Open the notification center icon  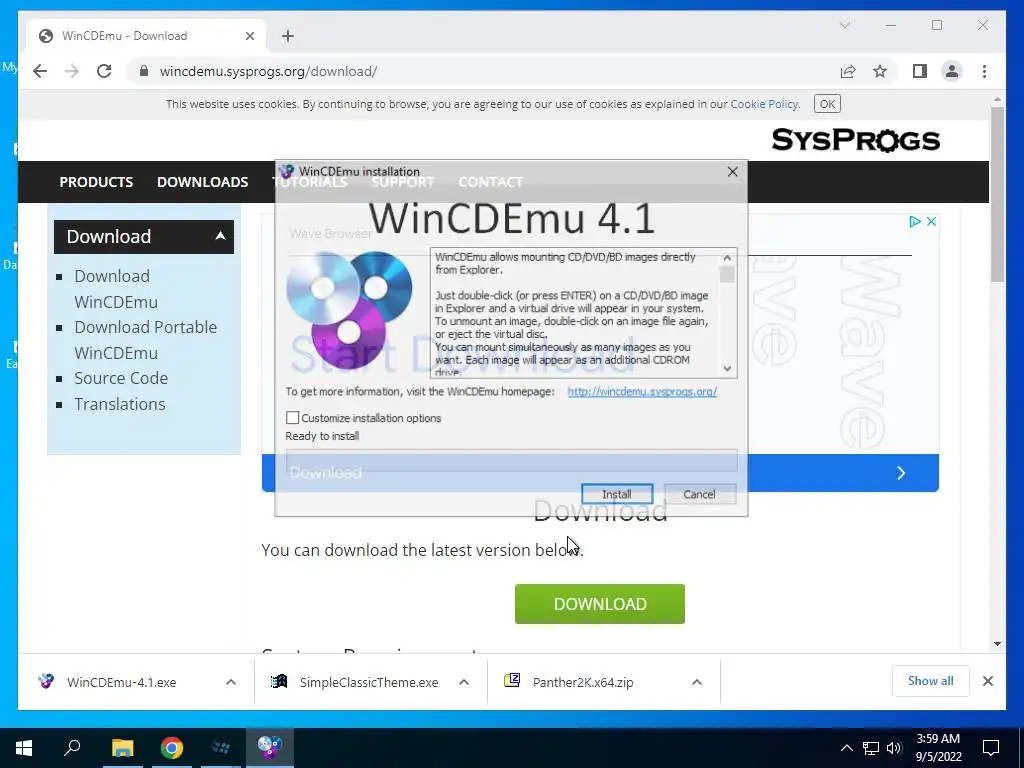click(x=991, y=748)
